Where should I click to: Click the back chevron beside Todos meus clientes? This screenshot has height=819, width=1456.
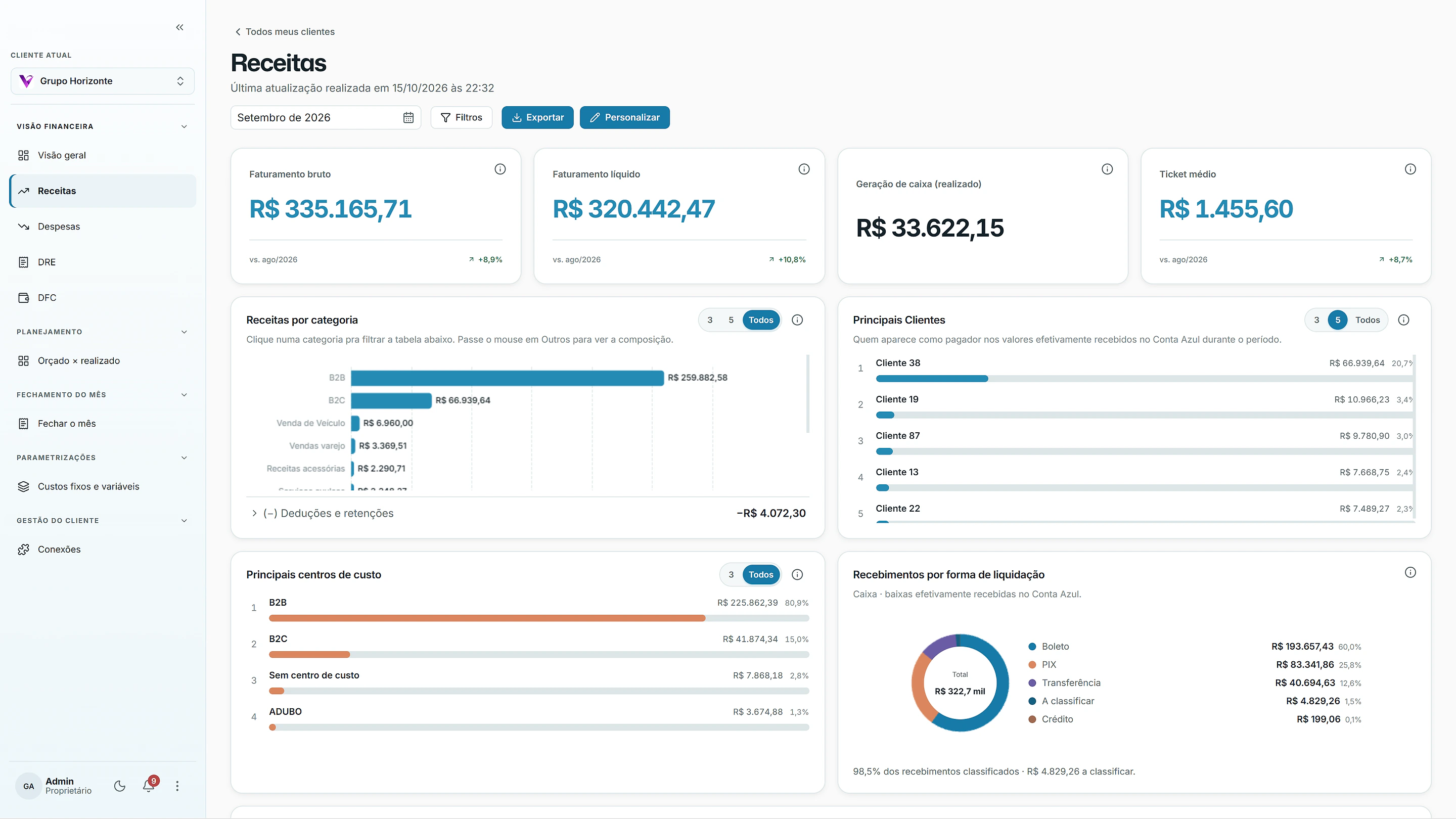point(238,32)
